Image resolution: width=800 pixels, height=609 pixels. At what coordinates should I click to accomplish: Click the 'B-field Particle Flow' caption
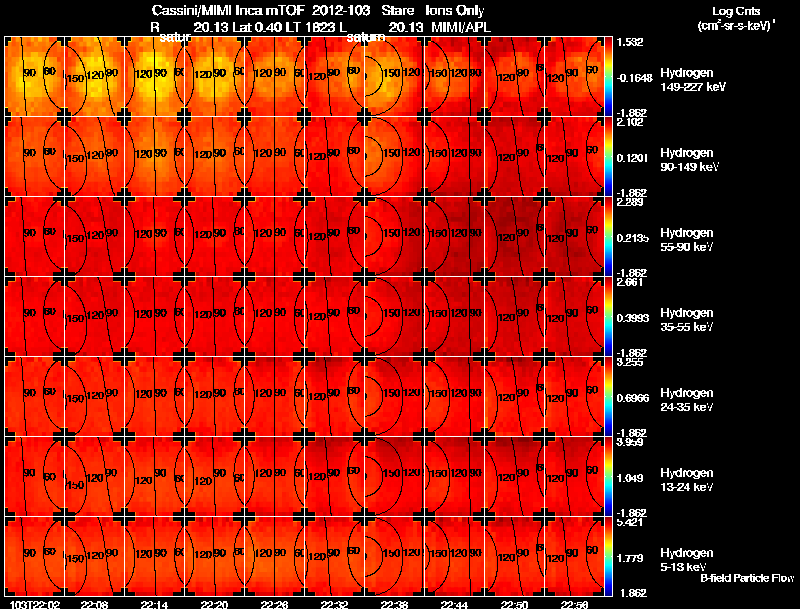click(747, 578)
